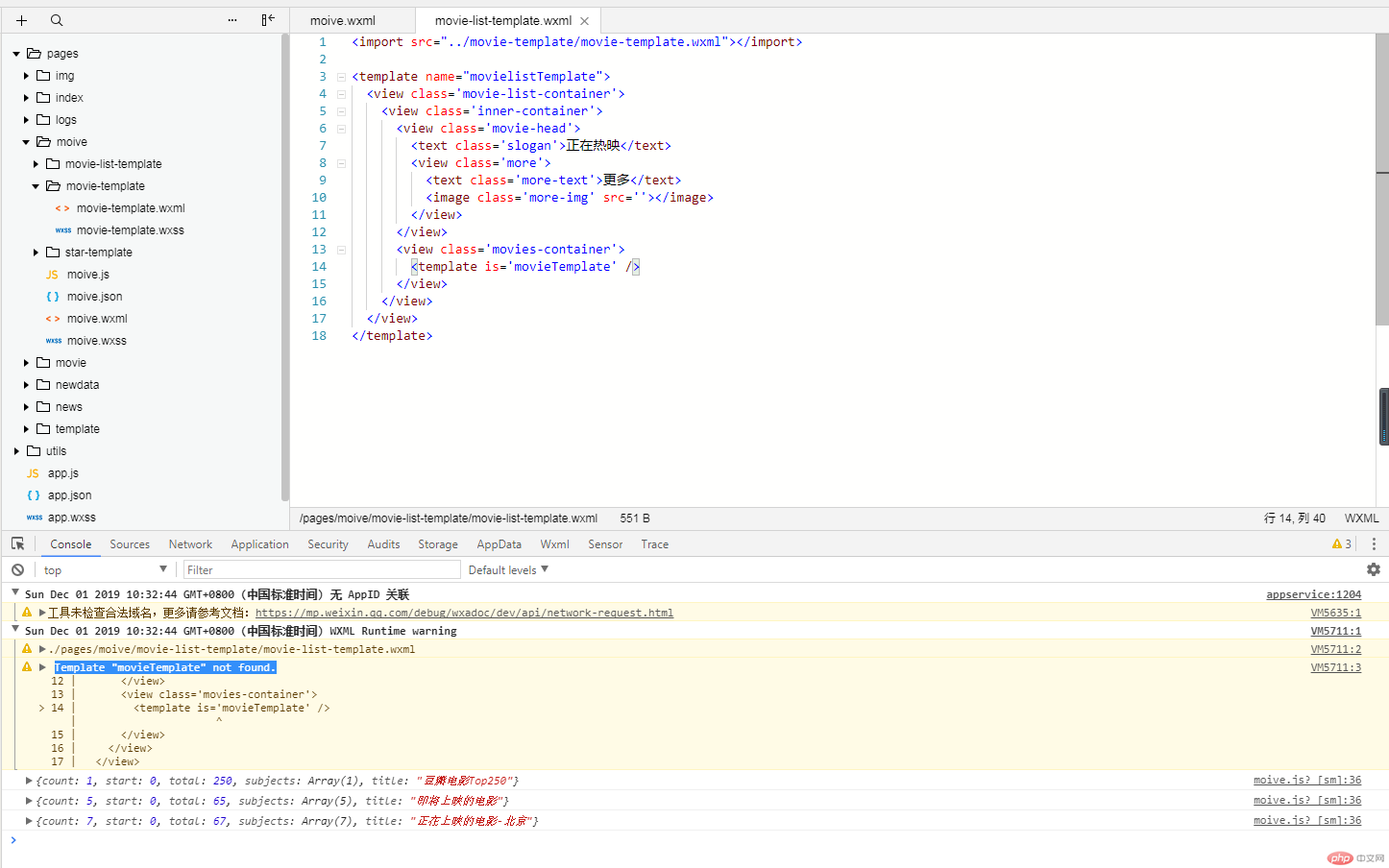Close the movie-list-template.wxml tab

(584, 21)
